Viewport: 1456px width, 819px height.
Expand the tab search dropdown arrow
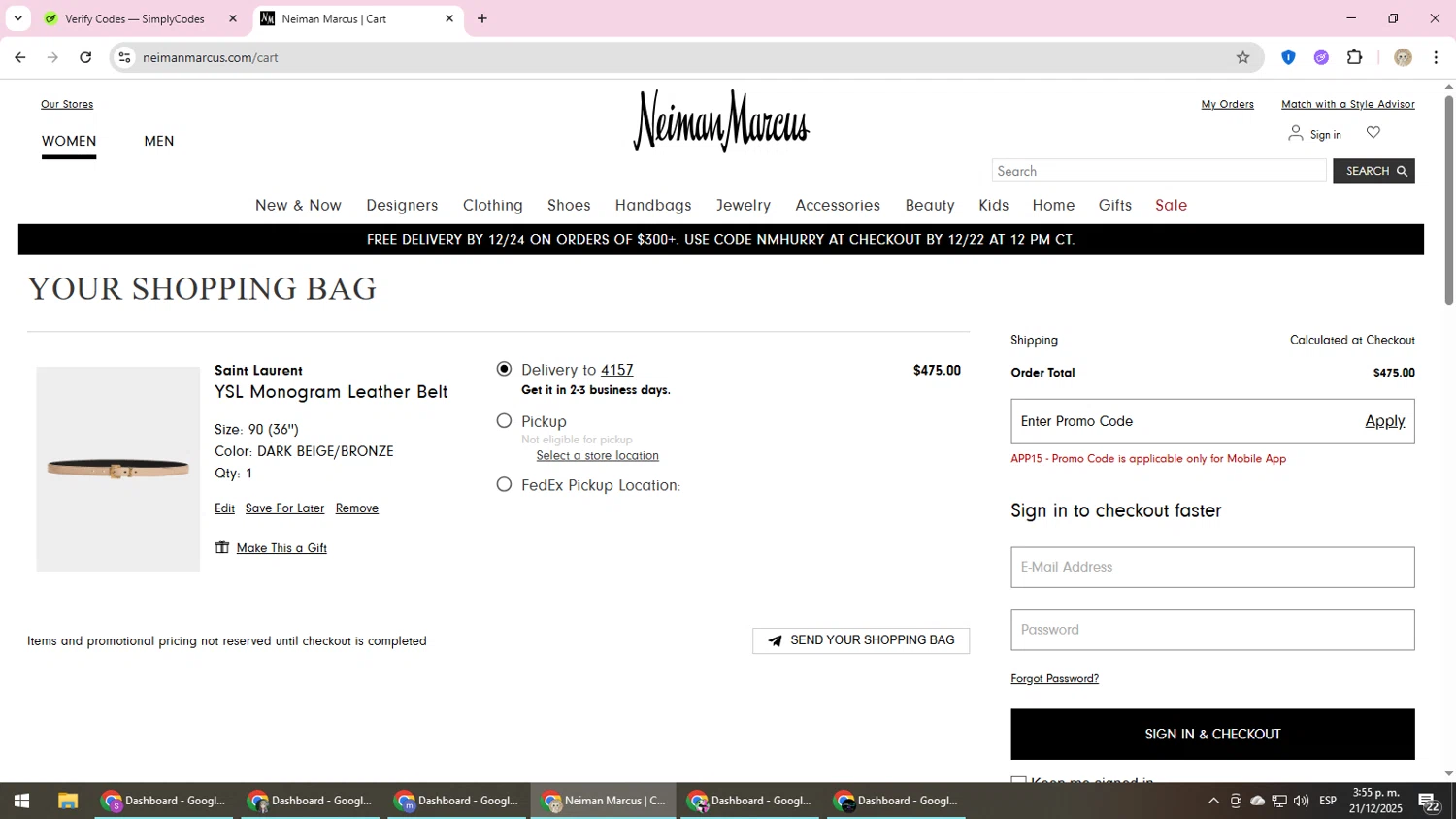(17, 18)
